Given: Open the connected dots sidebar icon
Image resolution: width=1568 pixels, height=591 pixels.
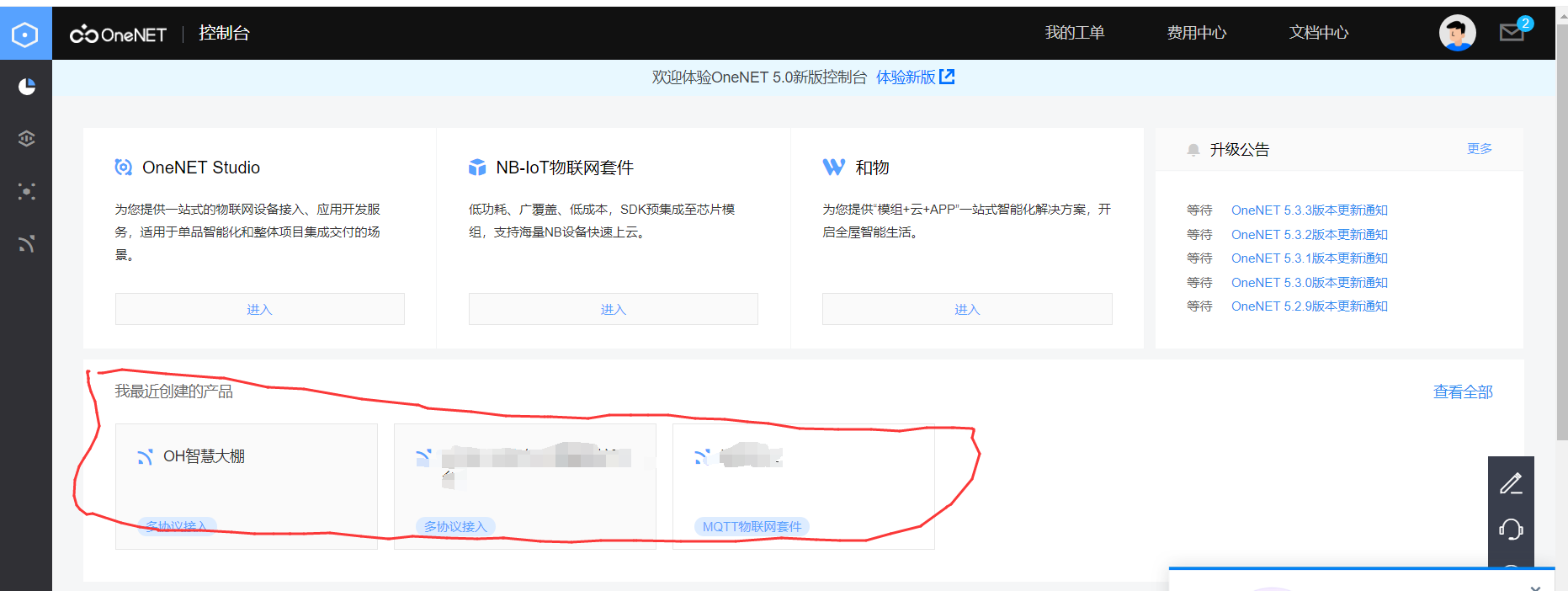Looking at the screenshot, I should coord(27,192).
